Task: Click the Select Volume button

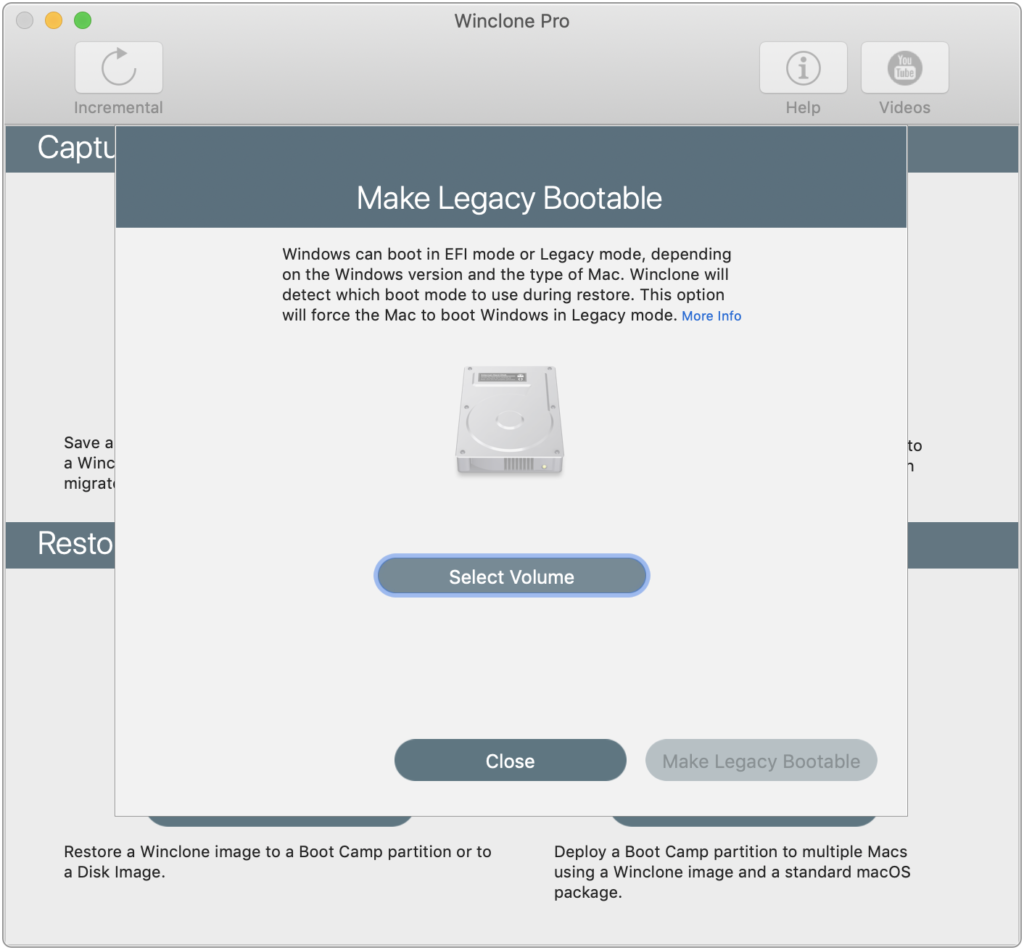Action: tap(511, 577)
